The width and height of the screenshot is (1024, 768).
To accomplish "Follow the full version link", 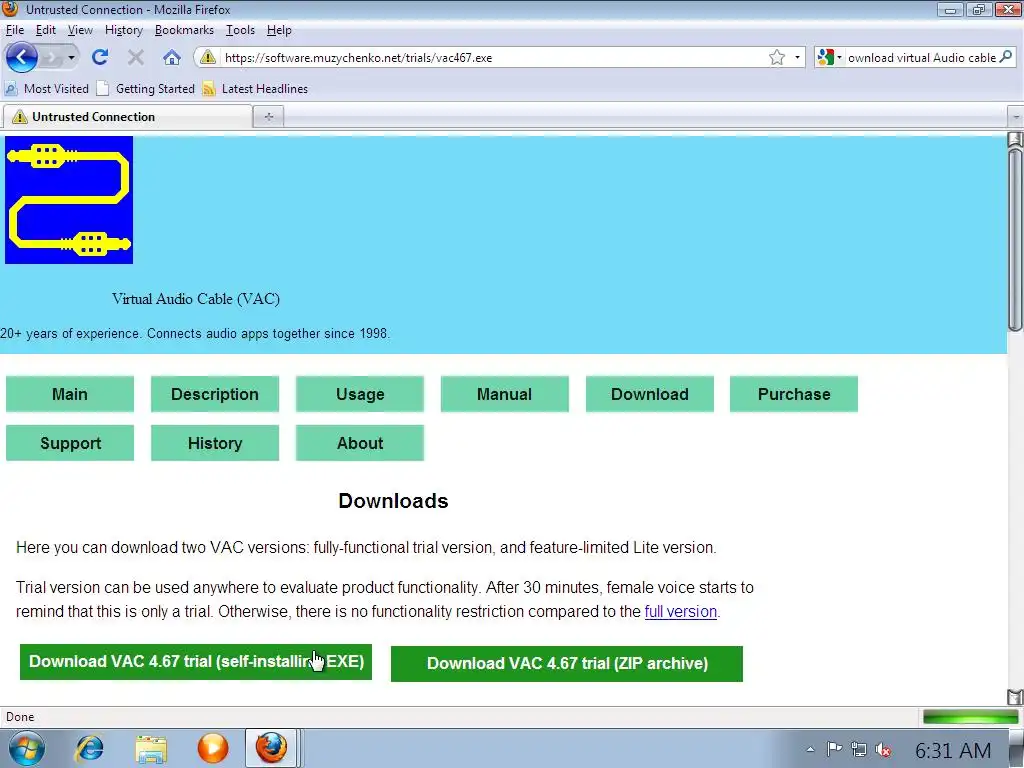I will tap(680, 612).
